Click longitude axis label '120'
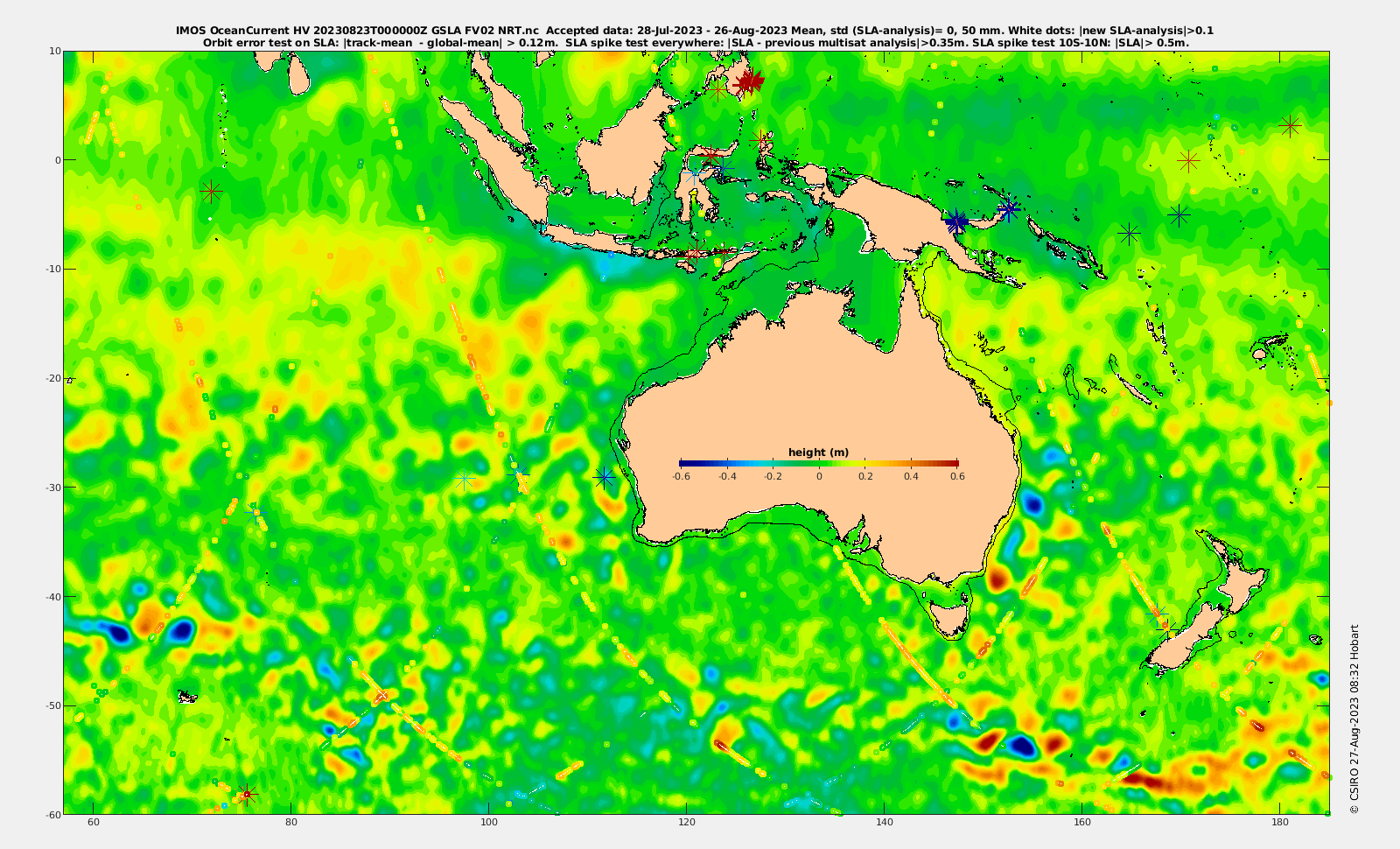Viewport: 1400px width, 849px height. [x=687, y=823]
